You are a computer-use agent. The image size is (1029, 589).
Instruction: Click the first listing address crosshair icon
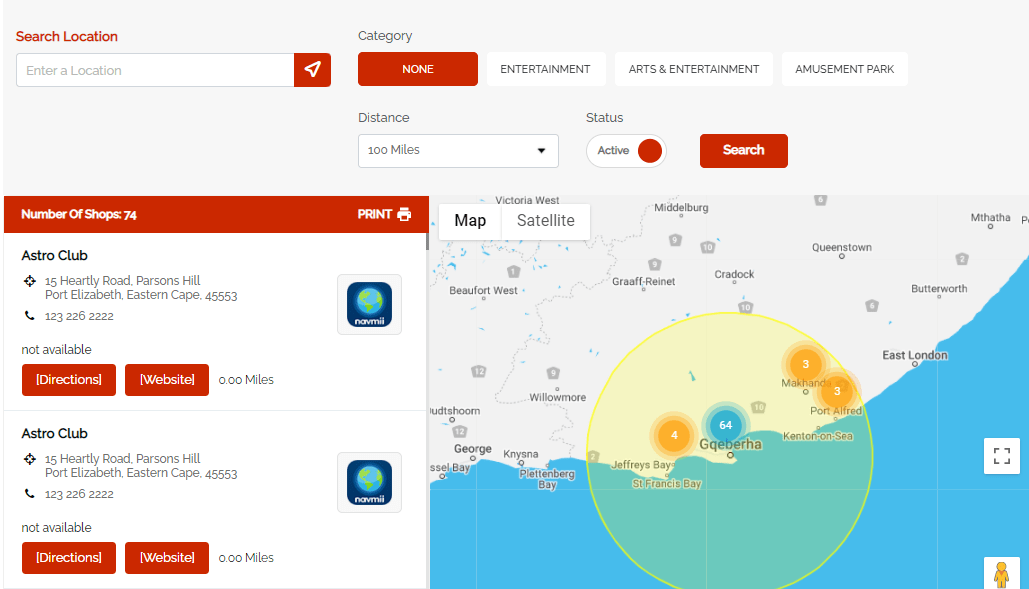[30, 281]
